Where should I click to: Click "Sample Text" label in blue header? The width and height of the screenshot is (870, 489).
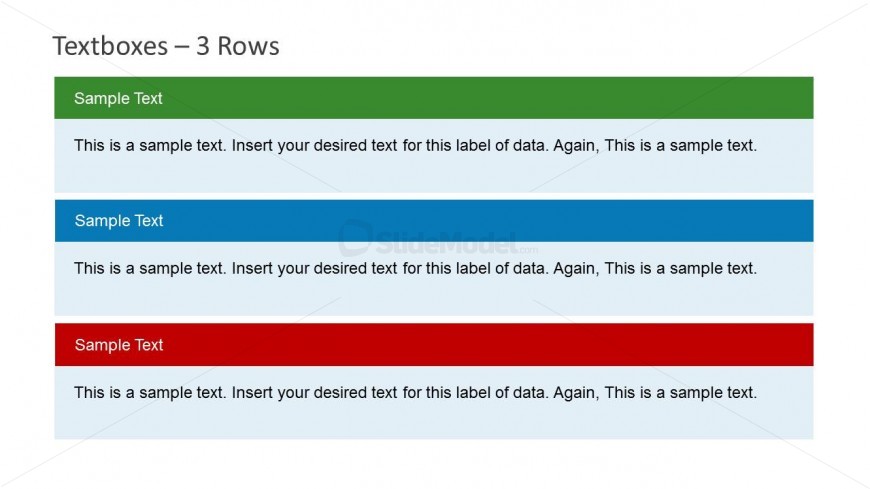(118, 221)
